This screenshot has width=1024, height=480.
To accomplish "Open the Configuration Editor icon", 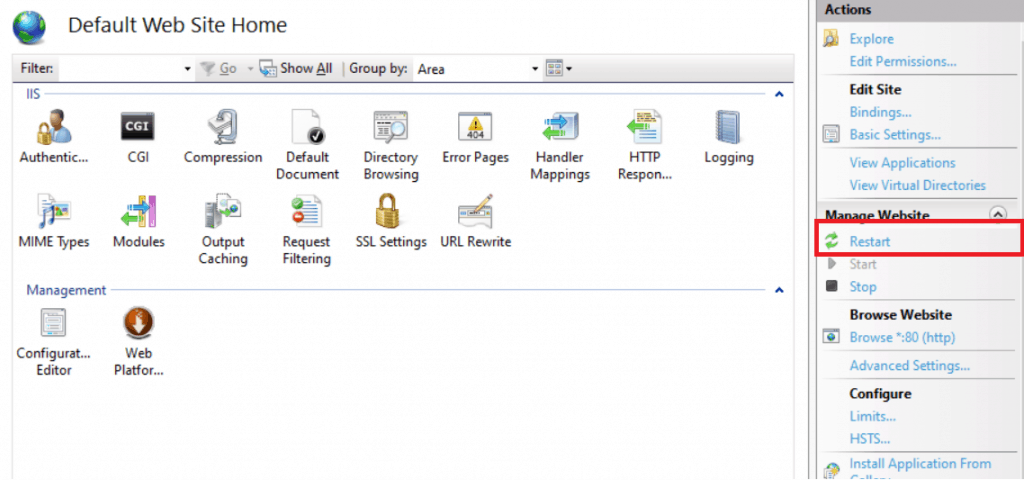I will (x=53, y=327).
